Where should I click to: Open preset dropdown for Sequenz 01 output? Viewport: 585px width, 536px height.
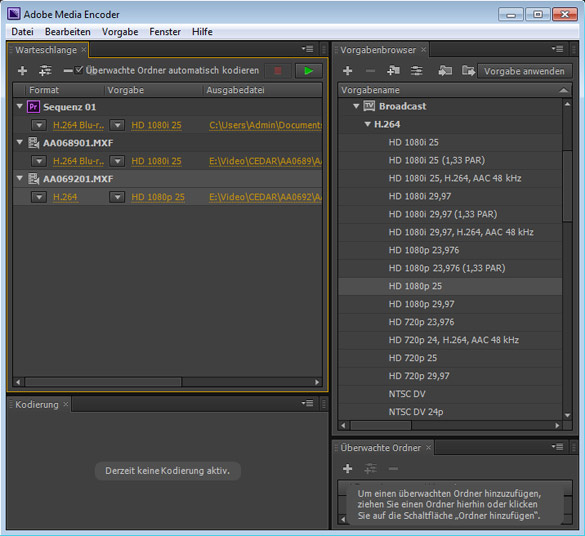tap(117, 125)
